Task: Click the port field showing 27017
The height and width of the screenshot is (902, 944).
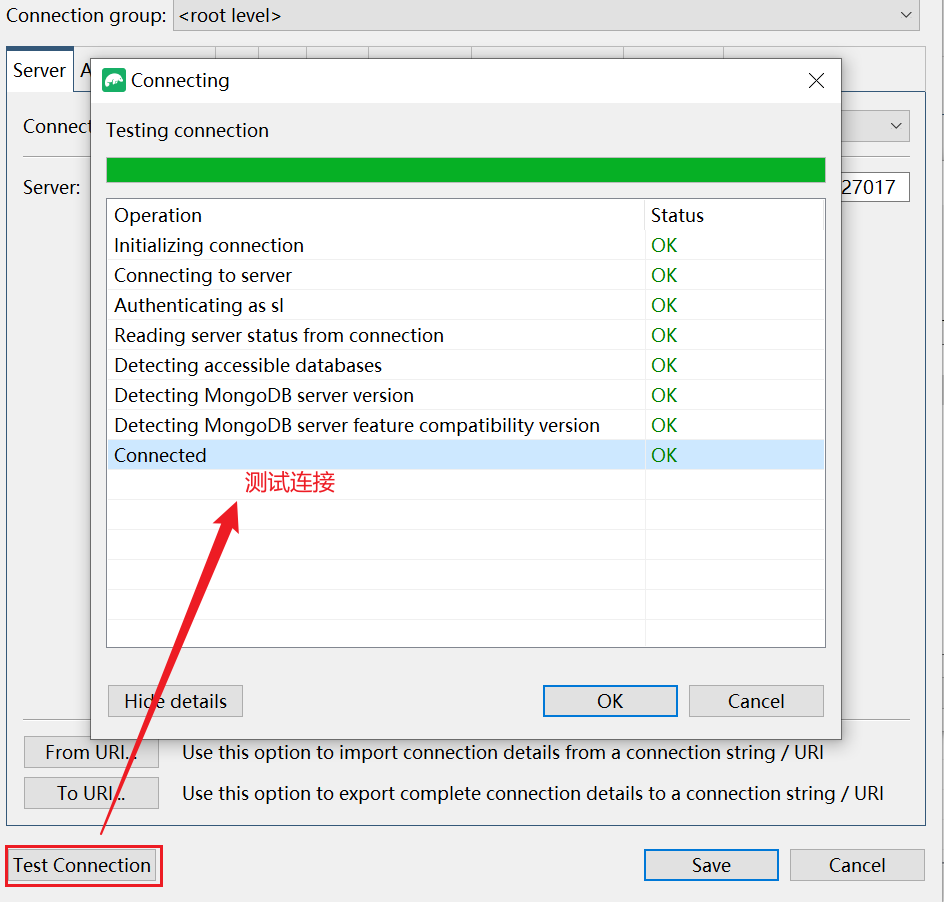Action: 875,187
